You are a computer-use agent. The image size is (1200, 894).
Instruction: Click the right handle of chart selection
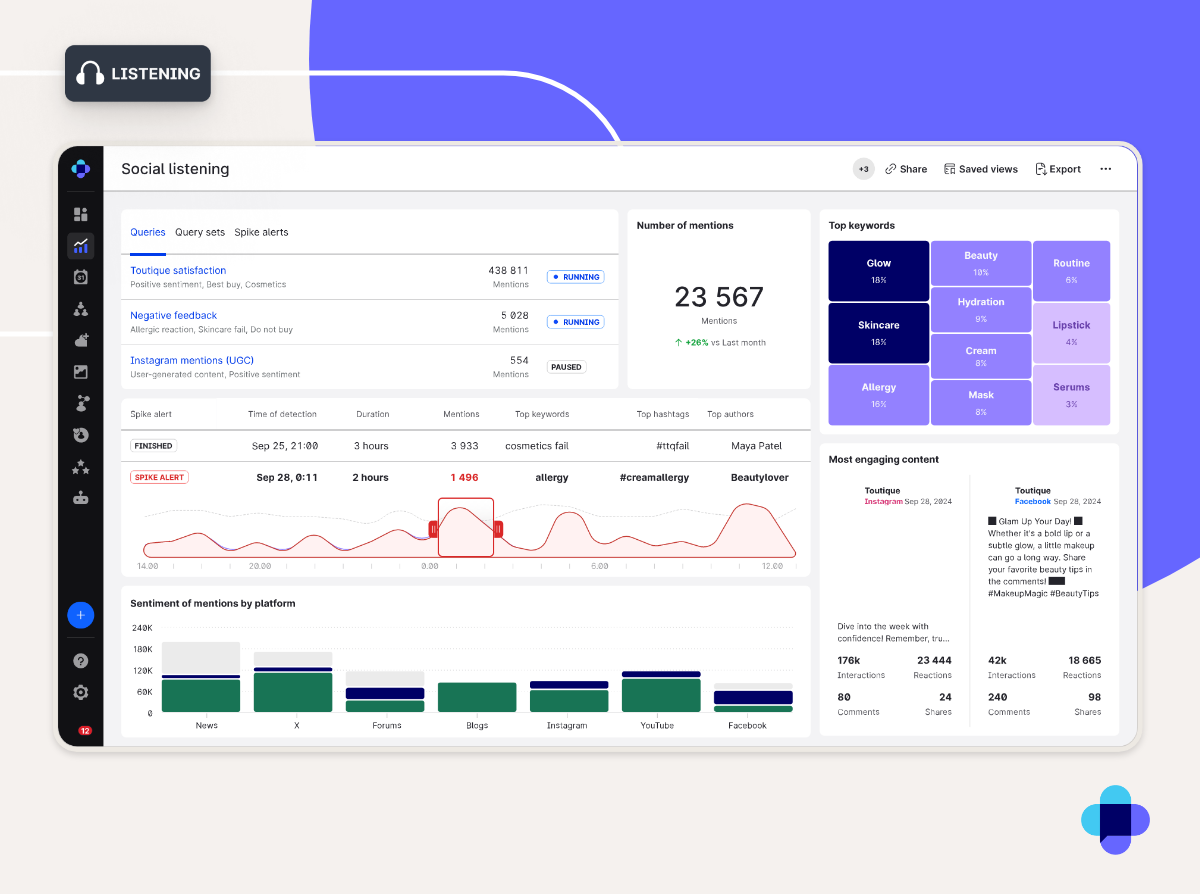click(x=498, y=528)
